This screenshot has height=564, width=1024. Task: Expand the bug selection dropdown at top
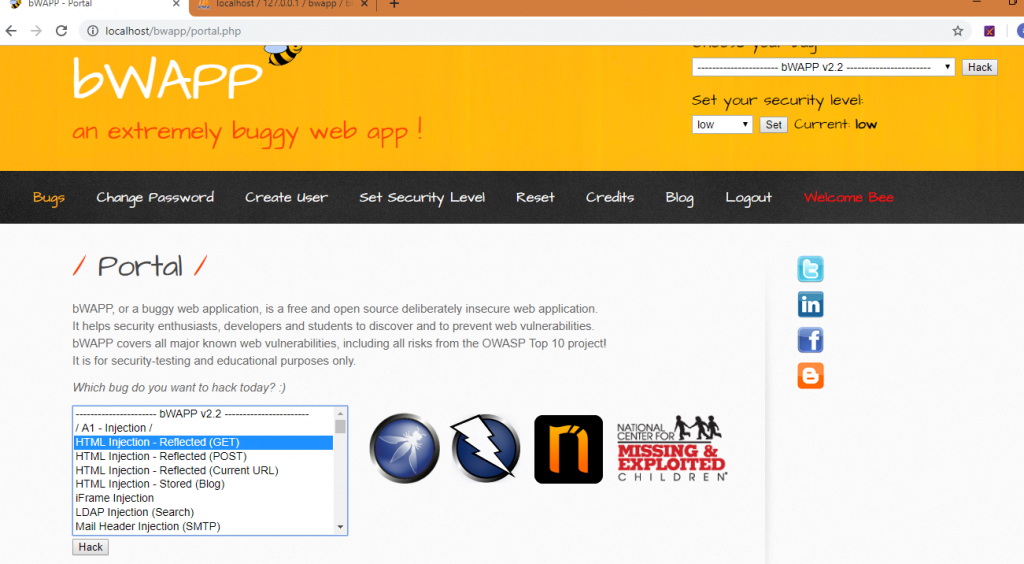point(823,67)
